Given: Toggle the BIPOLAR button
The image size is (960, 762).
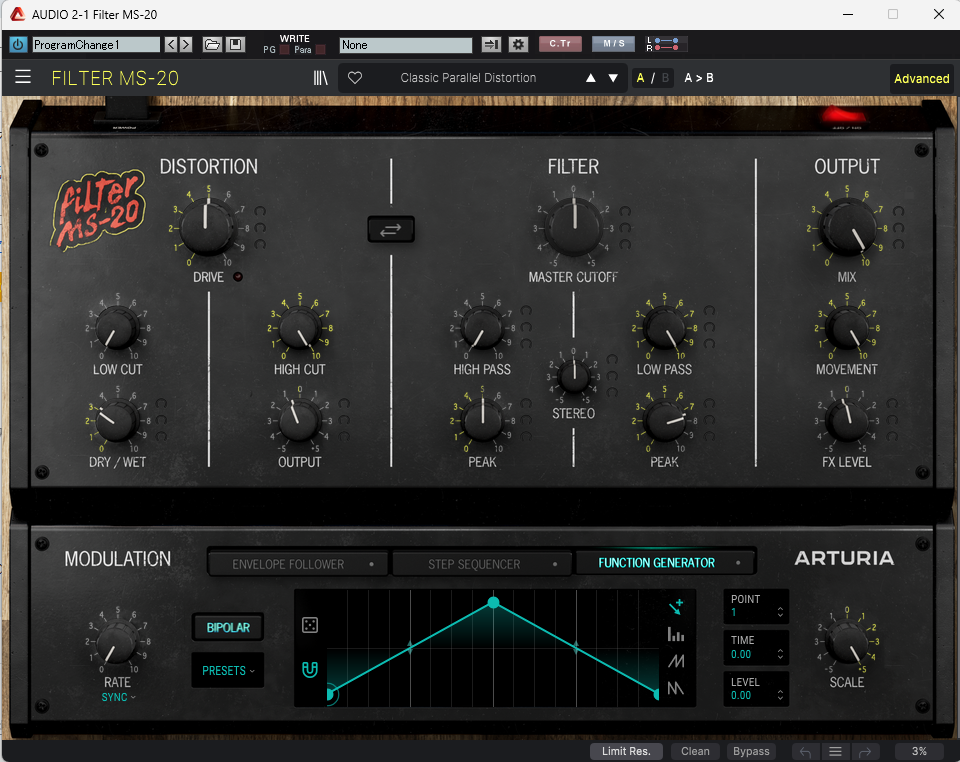Looking at the screenshot, I should pyautogui.click(x=228, y=627).
